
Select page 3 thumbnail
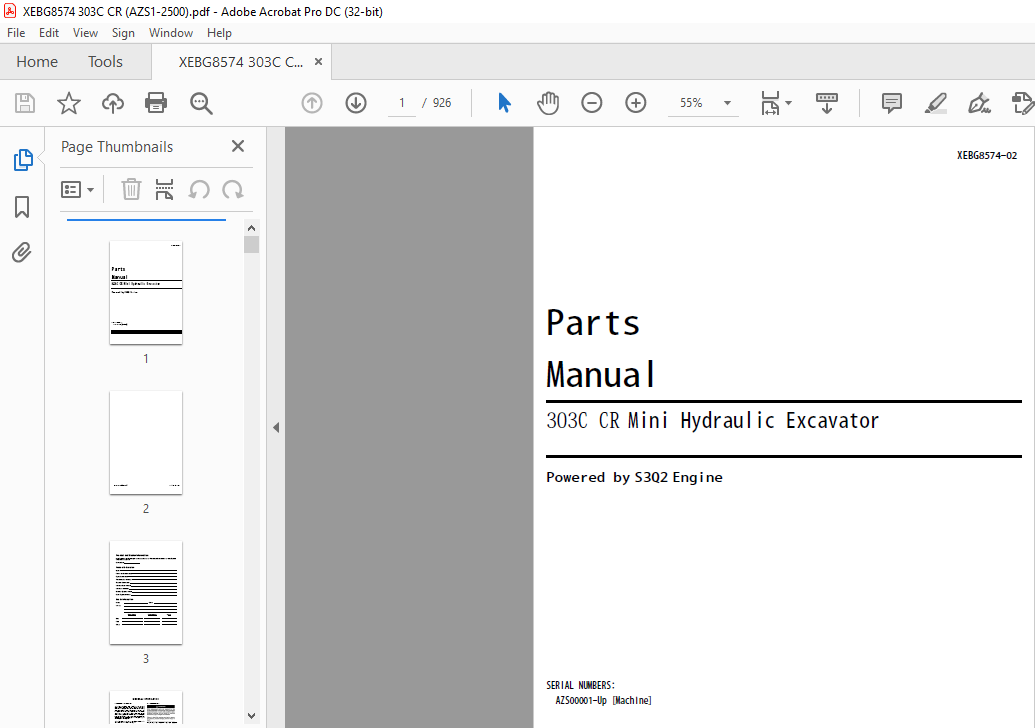(x=146, y=592)
